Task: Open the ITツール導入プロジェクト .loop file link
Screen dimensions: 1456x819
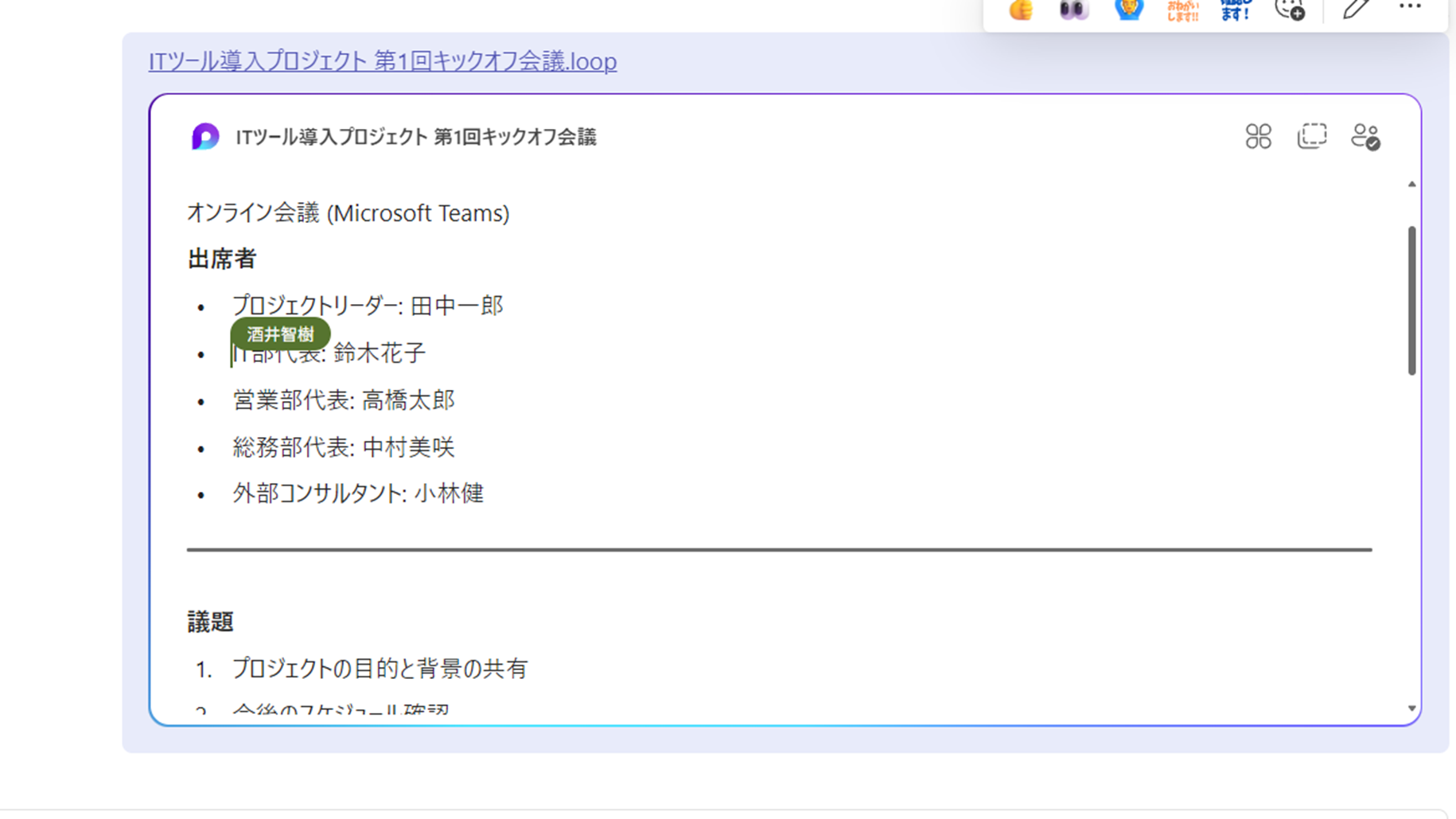Action: [x=380, y=61]
